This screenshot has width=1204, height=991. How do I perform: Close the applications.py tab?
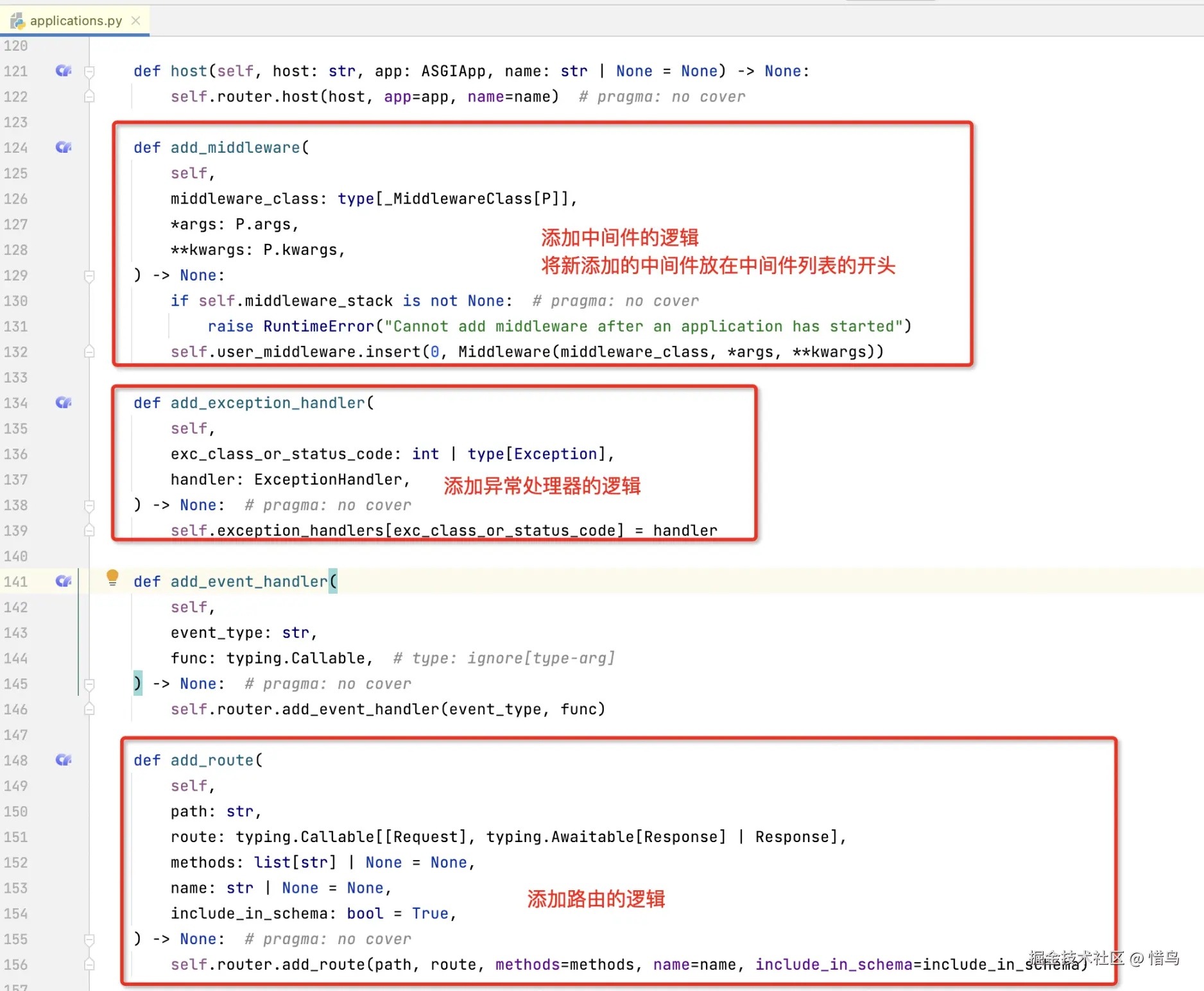click(x=136, y=21)
